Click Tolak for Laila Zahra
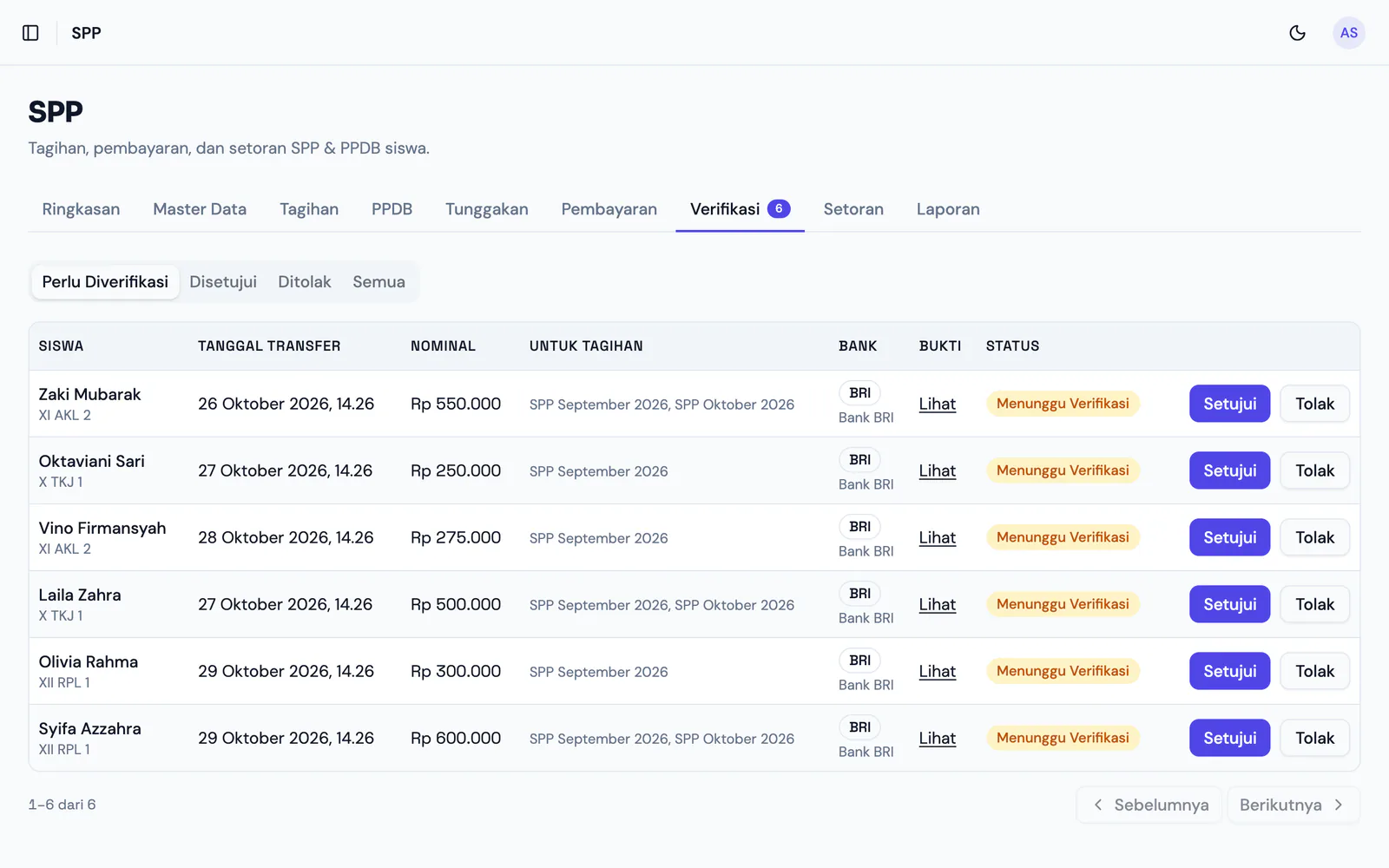The image size is (1389, 868). pyautogui.click(x=1314, y=604)
